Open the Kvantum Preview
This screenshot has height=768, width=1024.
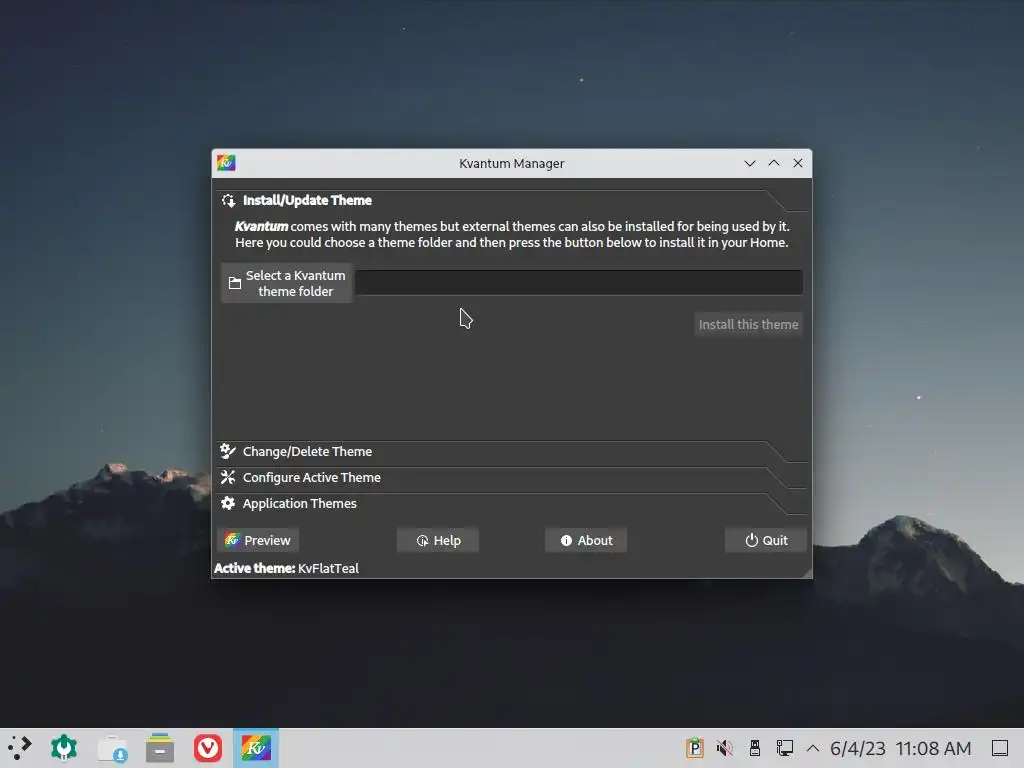(258, 541)
